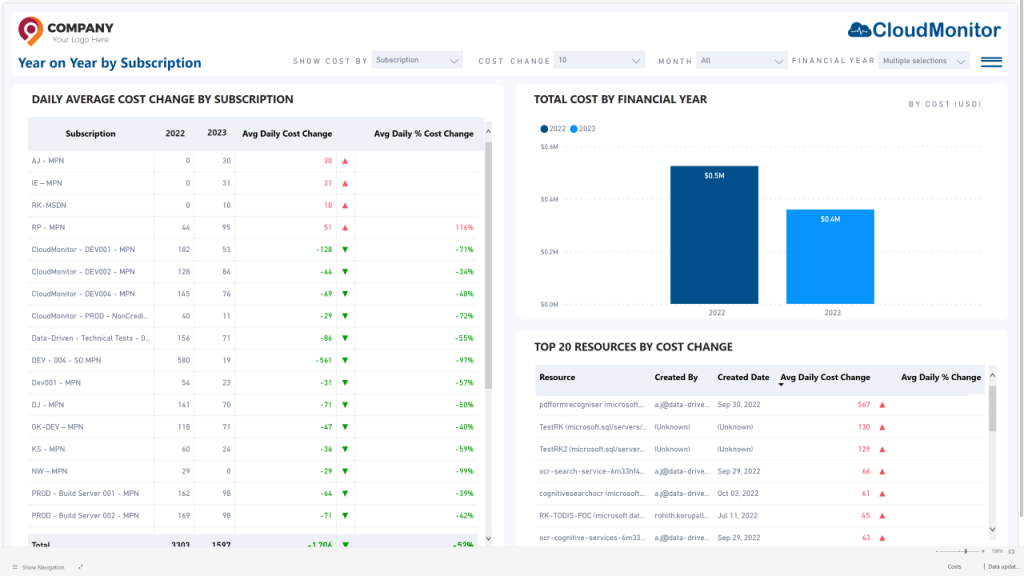
Task: Click green down arrow for CloudMonitor - DEV001 - MPN
Action: (345, 249)
